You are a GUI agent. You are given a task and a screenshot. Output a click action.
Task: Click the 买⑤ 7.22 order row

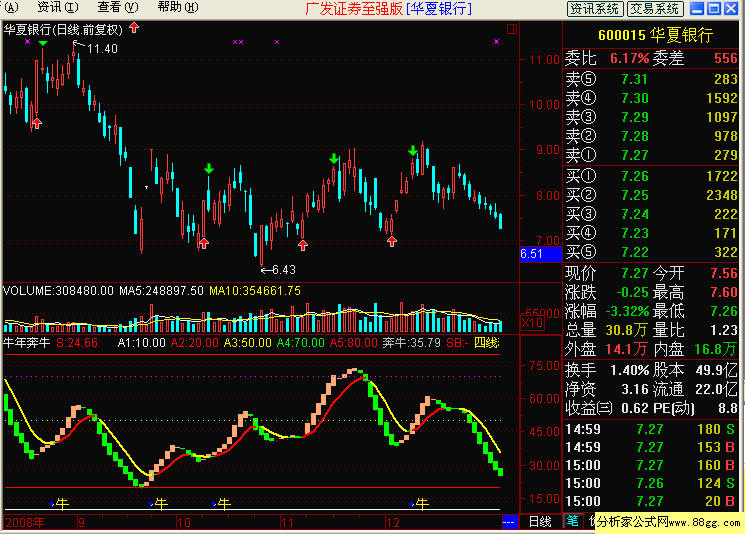[x=651, y=252]
